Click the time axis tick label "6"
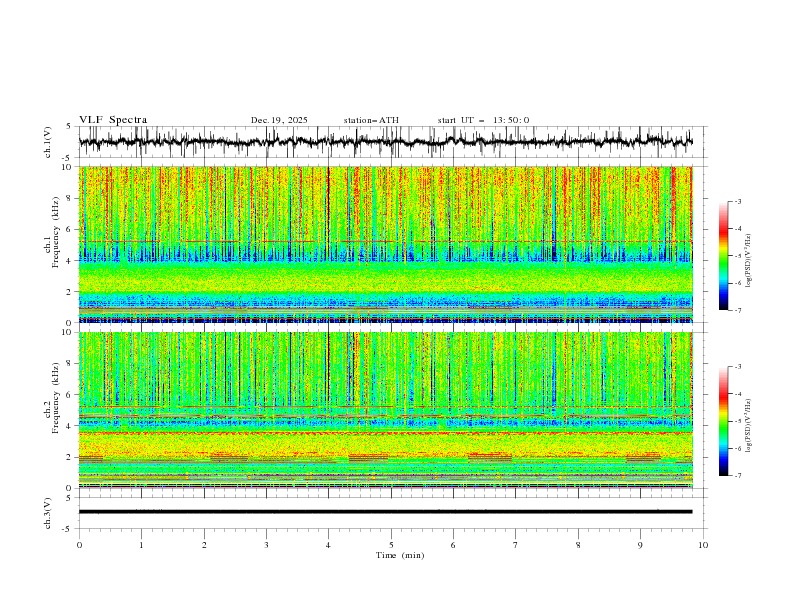 pyautogui.click(x=453, y=545)
